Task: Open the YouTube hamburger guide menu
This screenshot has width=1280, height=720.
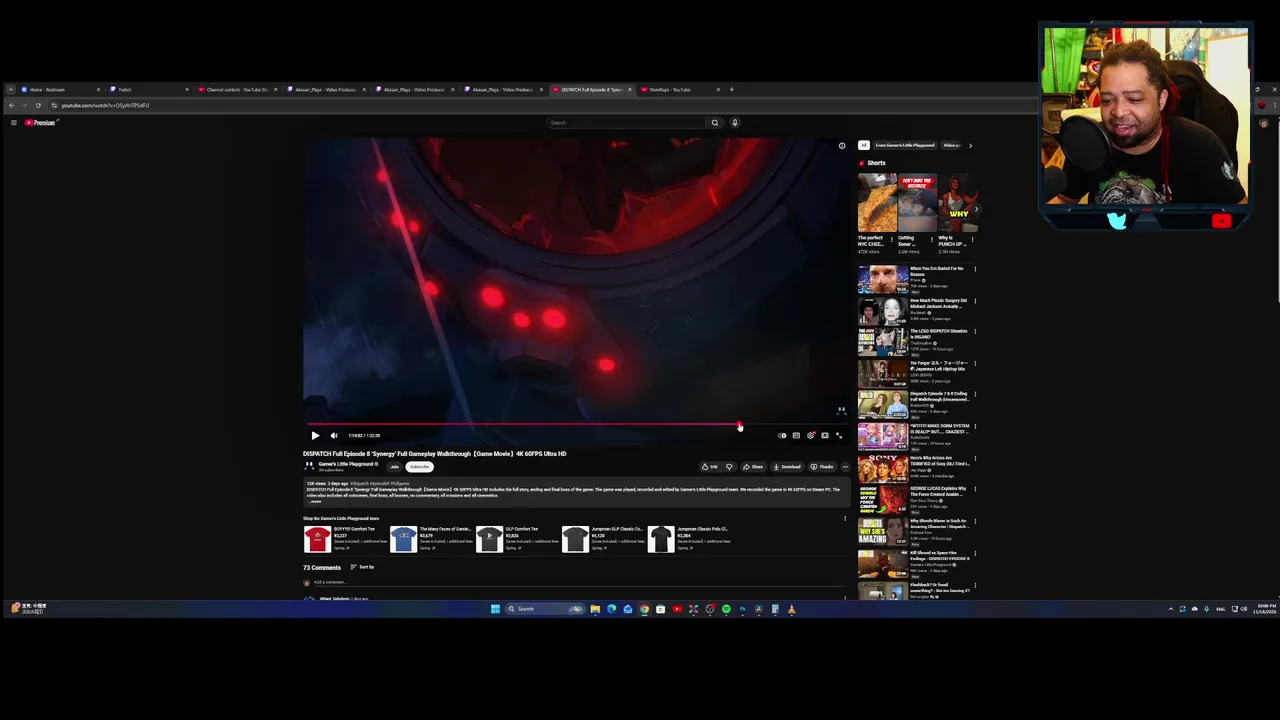Action: tap(14, 123)
